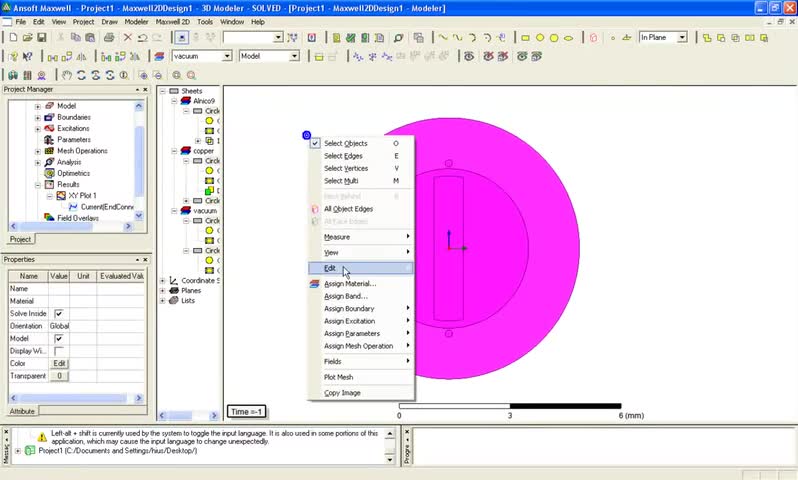Open the Edit submenu in context menu
This screenshot has height=480, width=798.
tap(360, 268)
